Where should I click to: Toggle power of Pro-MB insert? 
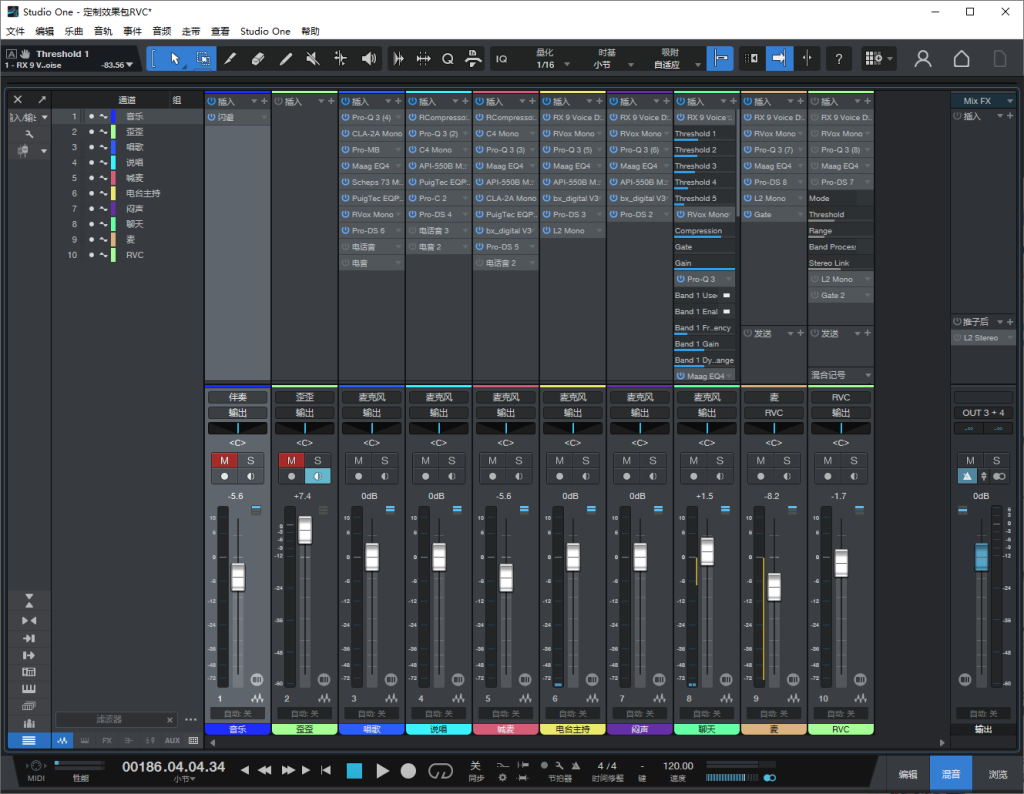point(346,150)
